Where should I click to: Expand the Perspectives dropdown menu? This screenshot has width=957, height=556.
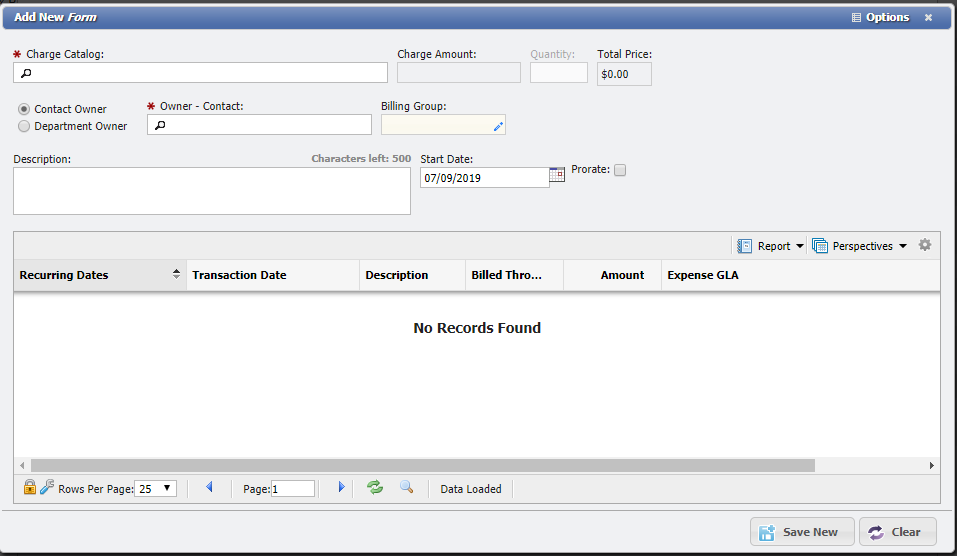click(860, 246)
